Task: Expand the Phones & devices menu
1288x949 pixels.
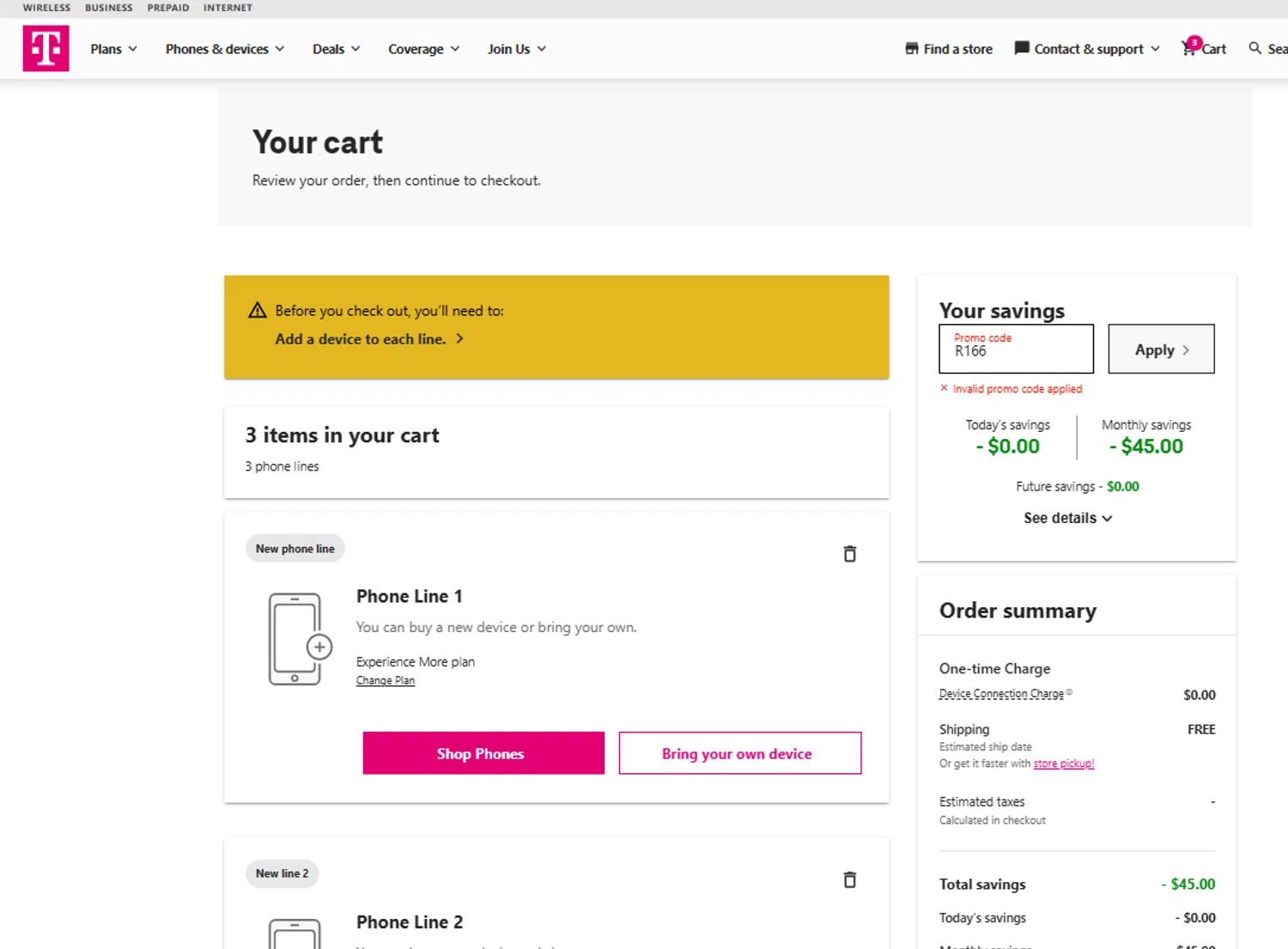Action: [225, 49]
